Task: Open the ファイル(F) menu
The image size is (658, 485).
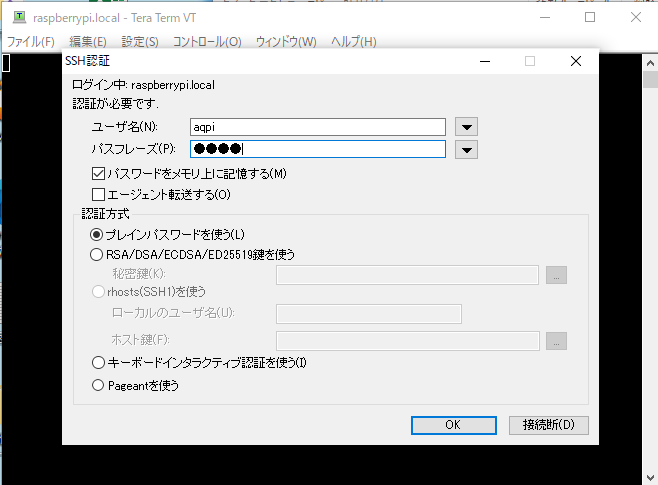Action: coord(31,42)
